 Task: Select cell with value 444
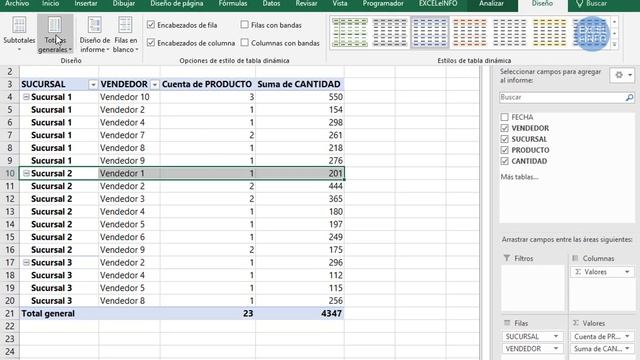[x=300, y=186]
